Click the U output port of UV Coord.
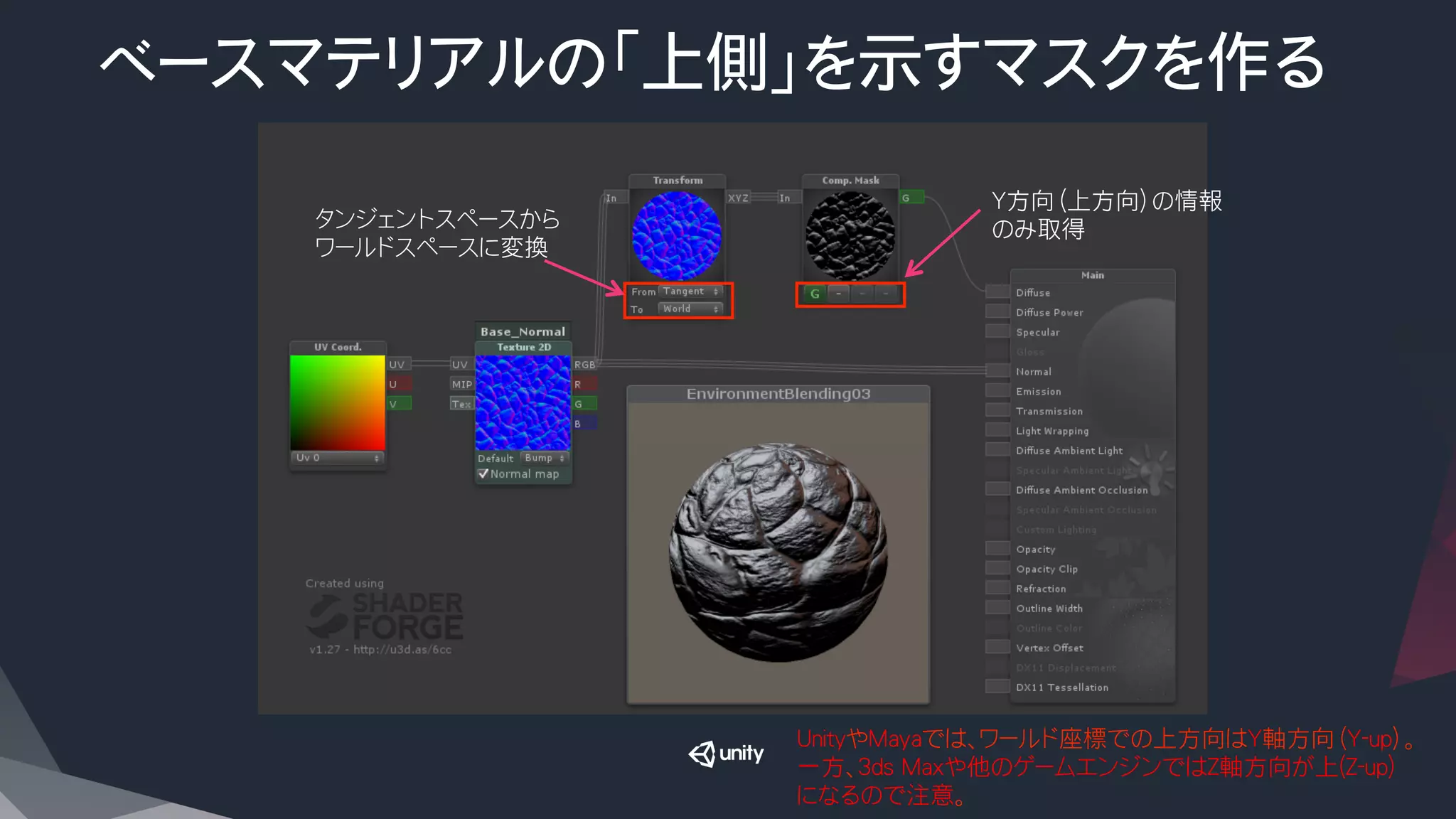 tap(399, 385)
